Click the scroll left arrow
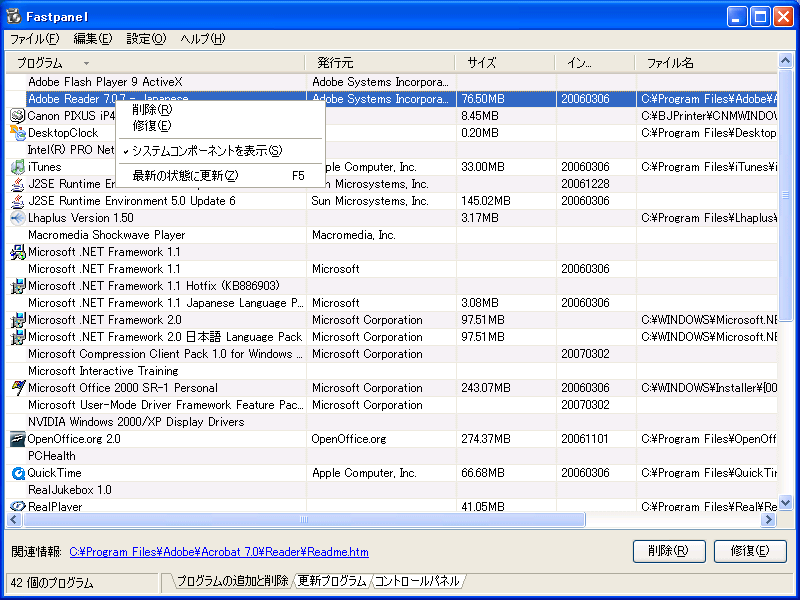The height and width of the screenshot is (600, 800). click(x=14, y=520)
